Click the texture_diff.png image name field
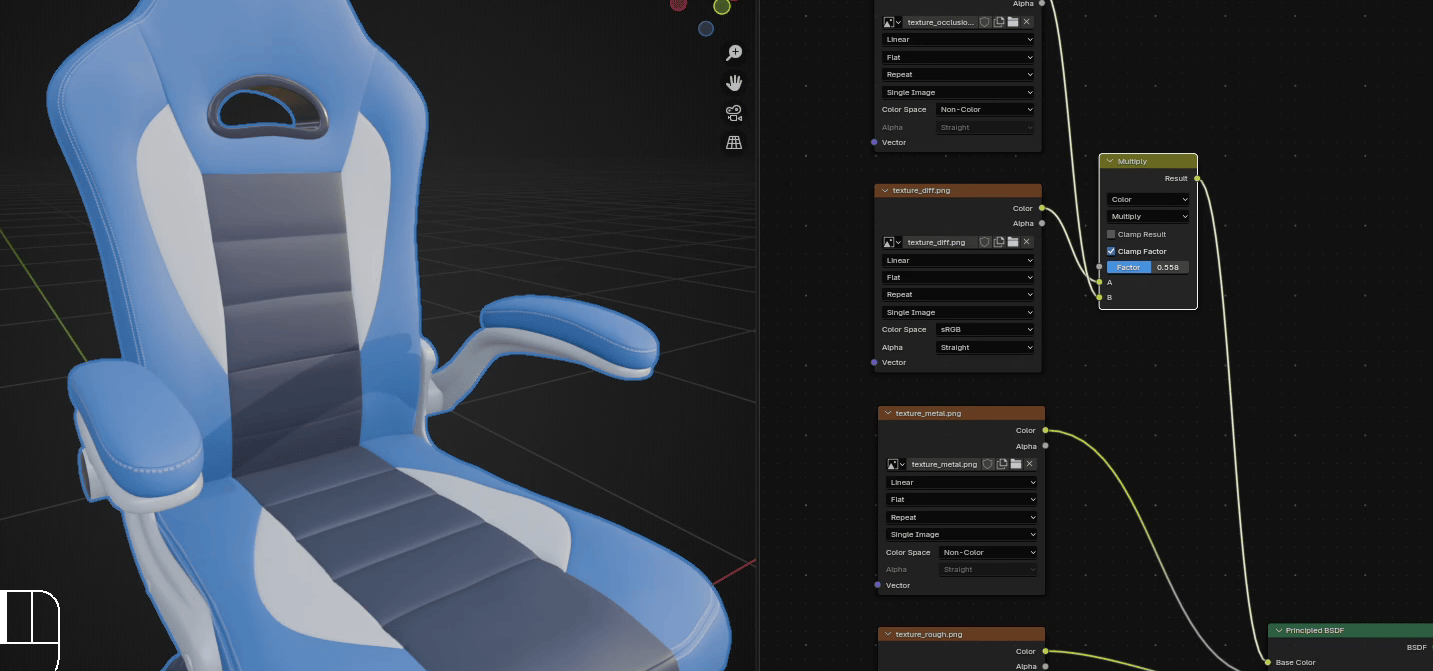The image size is (1433, 671). [938, 242]
